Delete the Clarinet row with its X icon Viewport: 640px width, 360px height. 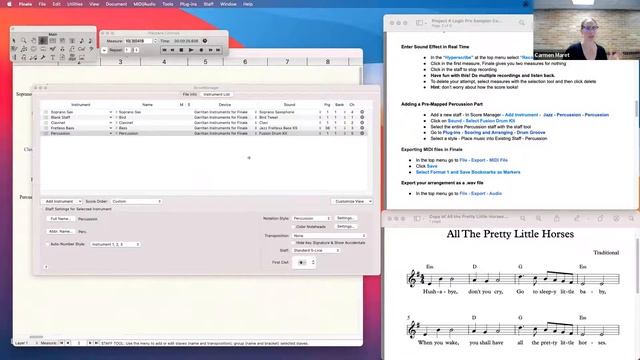click(x=362, y=122)
